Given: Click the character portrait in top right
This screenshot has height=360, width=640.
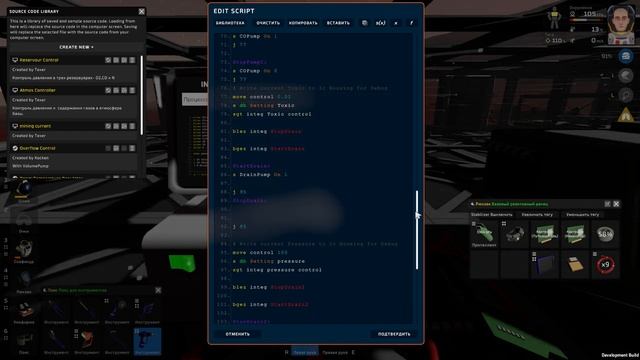Looking at the screenshot, I should (621, 24).
